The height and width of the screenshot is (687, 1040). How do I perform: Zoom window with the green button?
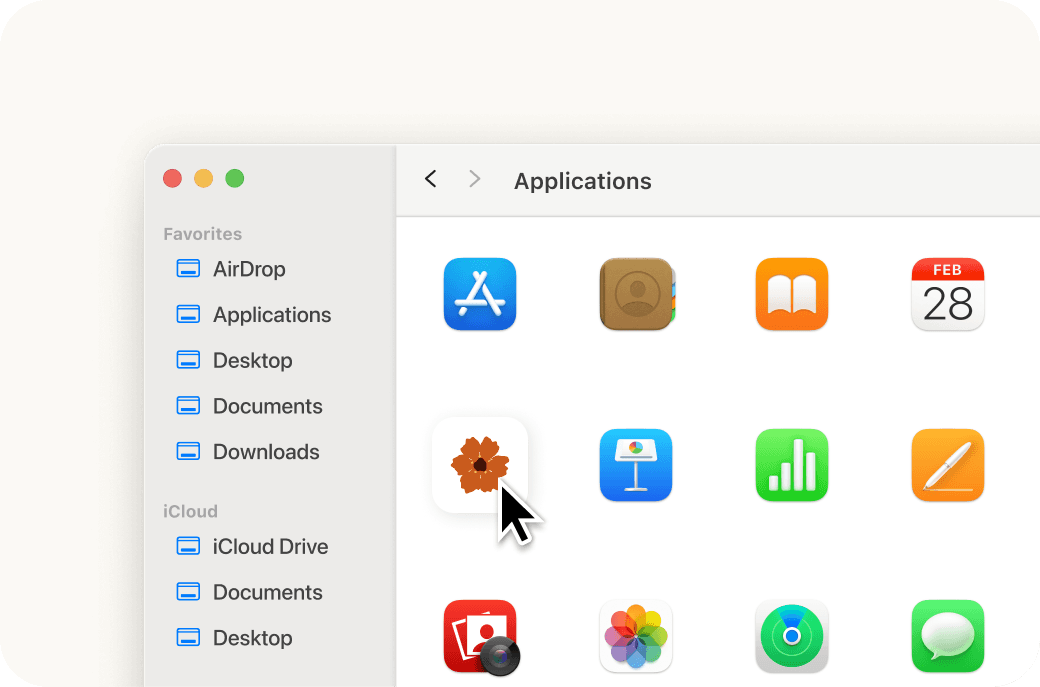pos(235,178)
